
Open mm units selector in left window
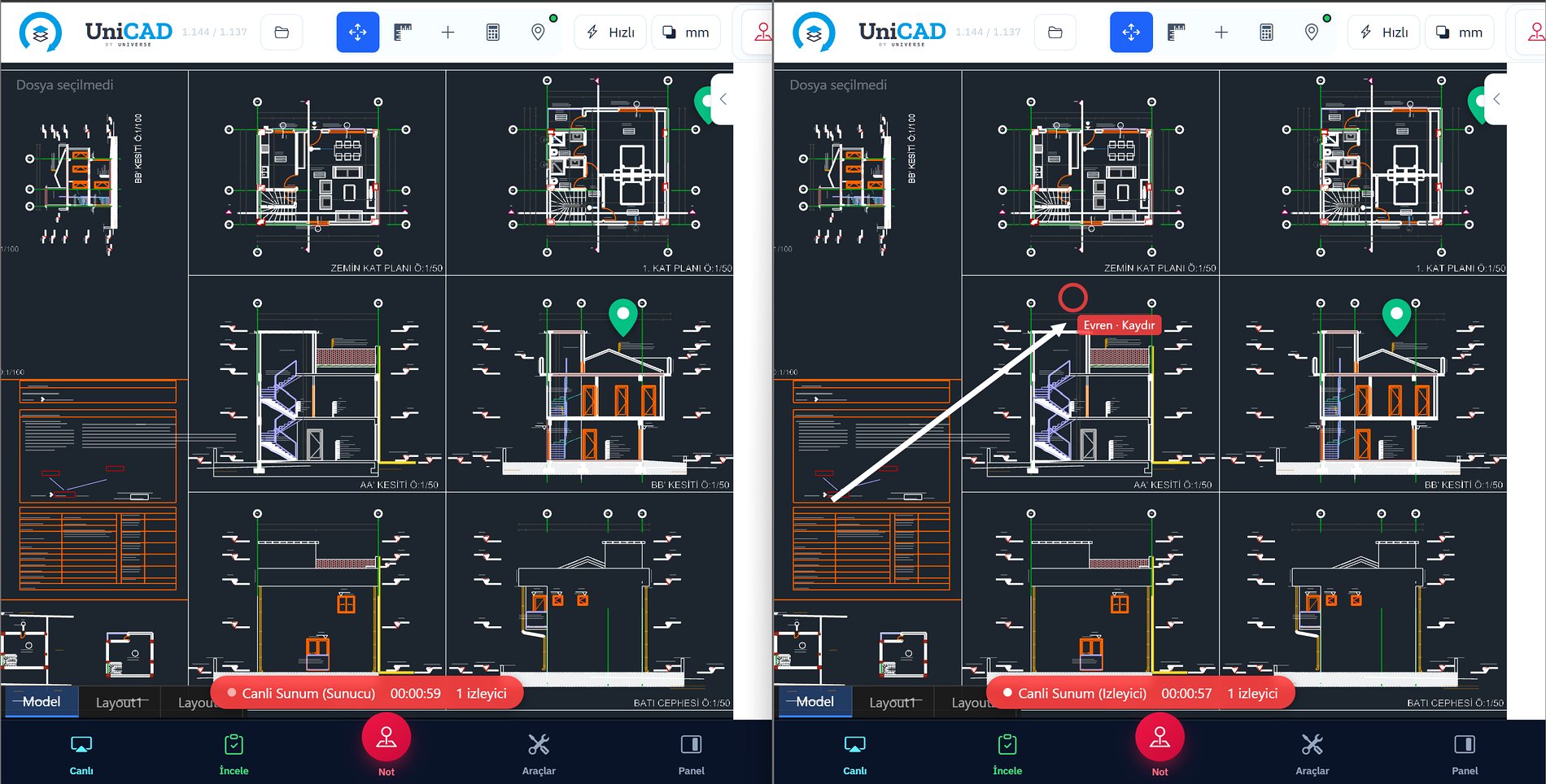point(686,33)
